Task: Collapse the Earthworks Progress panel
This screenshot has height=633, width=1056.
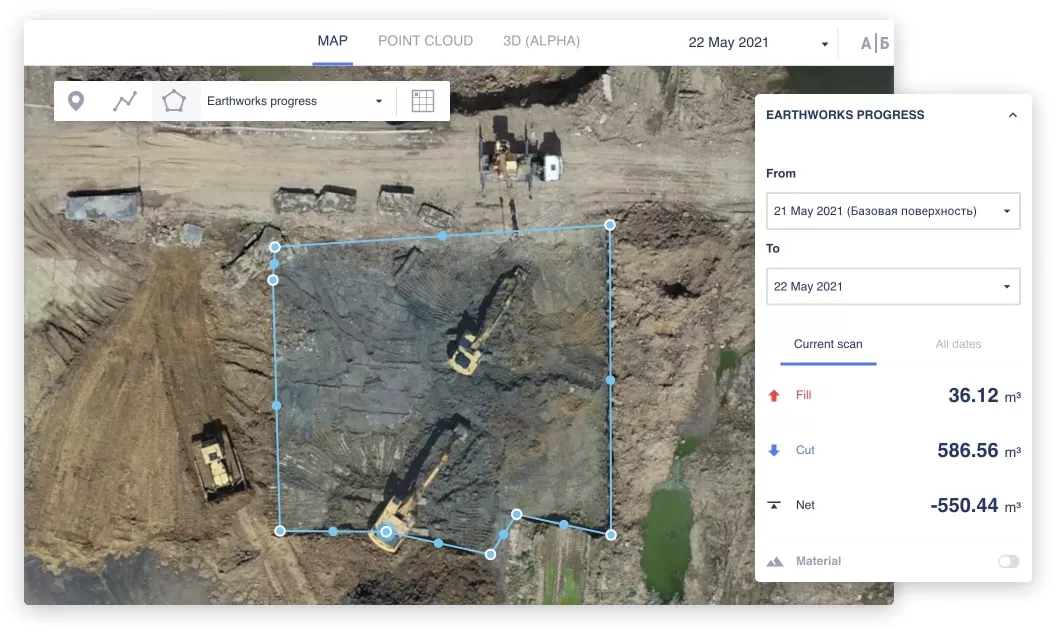Action: [1012, 115]
